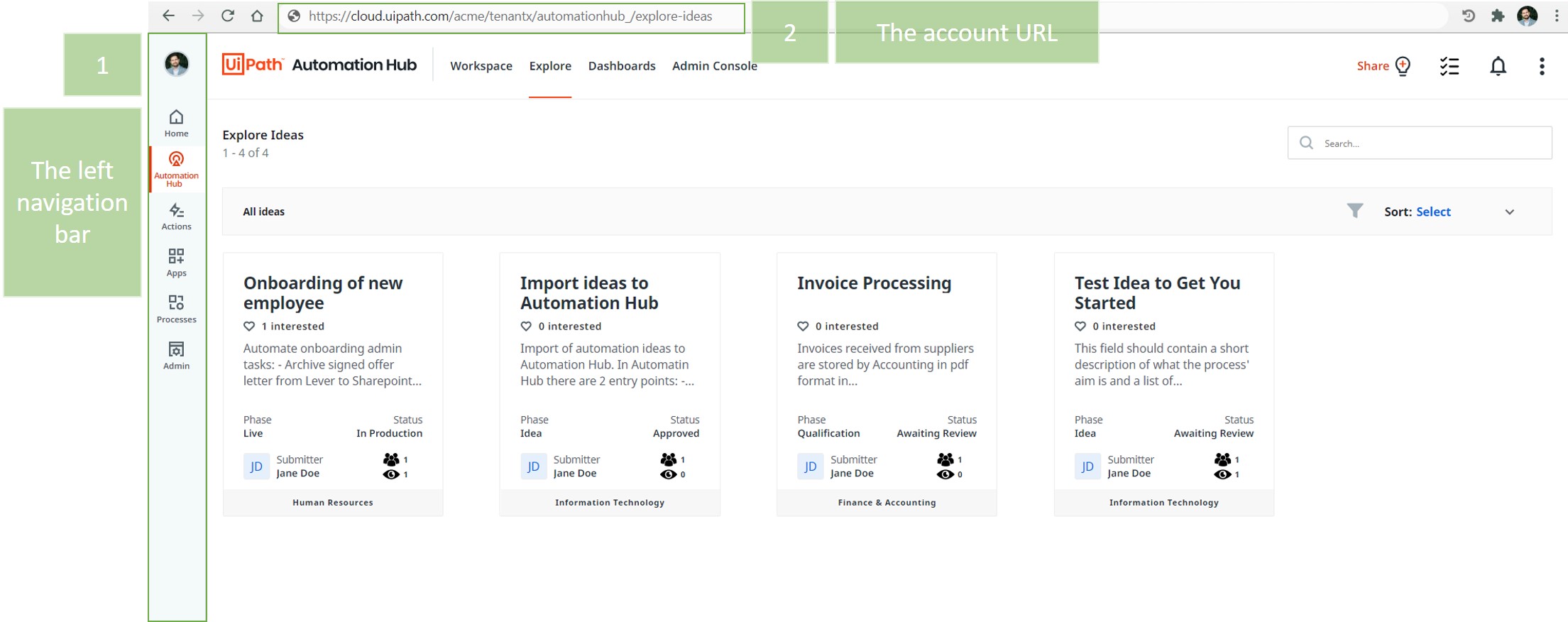Open the filter funnel icon
Viewport: 1568px width, 622px height.
[1355, 211]
